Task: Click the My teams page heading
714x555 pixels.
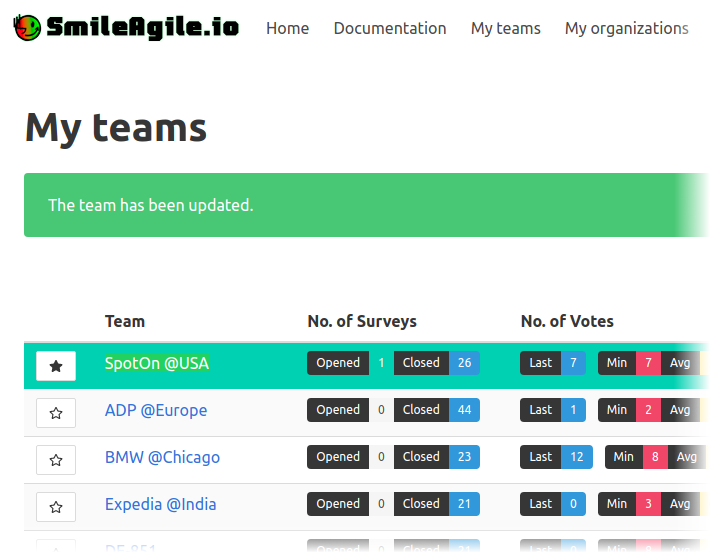Action: tap(116, 129)
